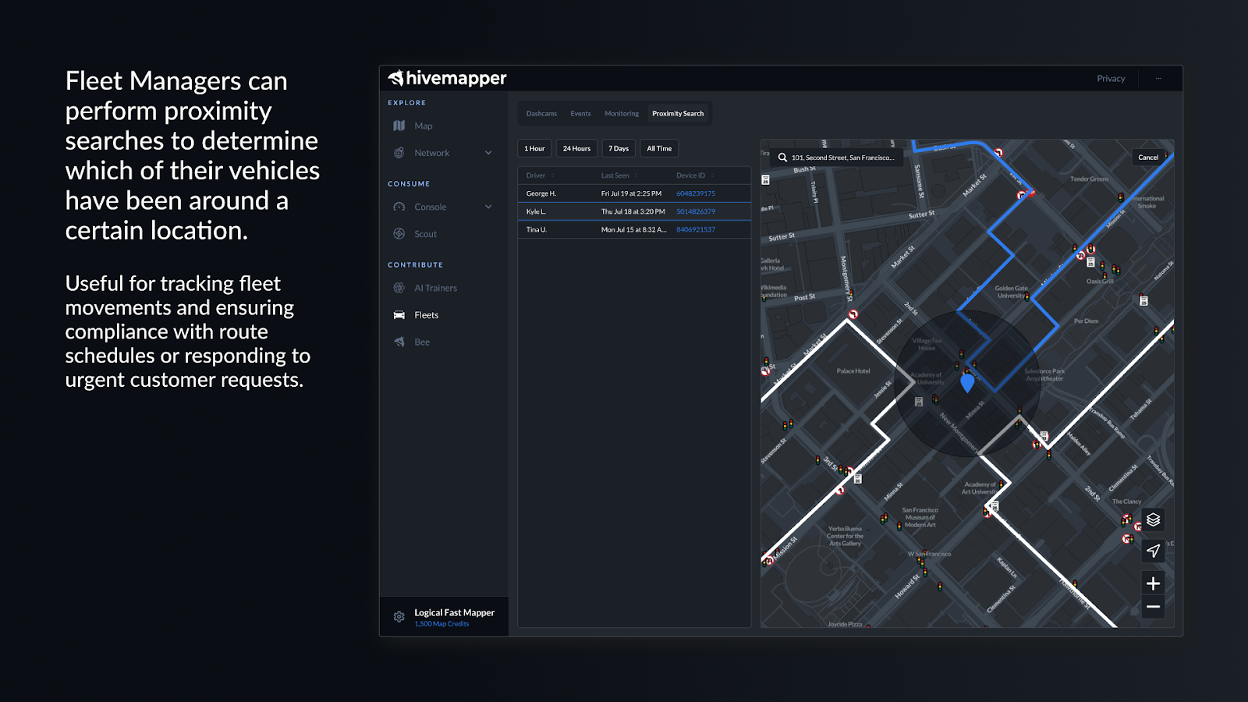
Task: Filter results to All Time
Action: click(659, 148)
